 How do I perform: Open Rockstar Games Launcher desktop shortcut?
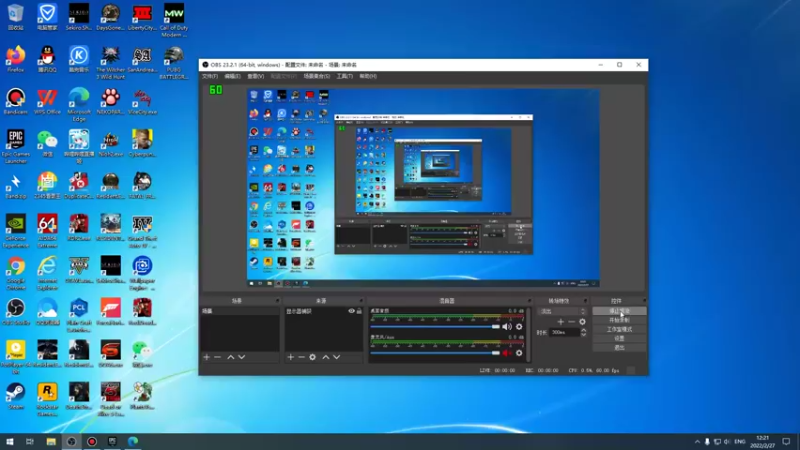47,400
